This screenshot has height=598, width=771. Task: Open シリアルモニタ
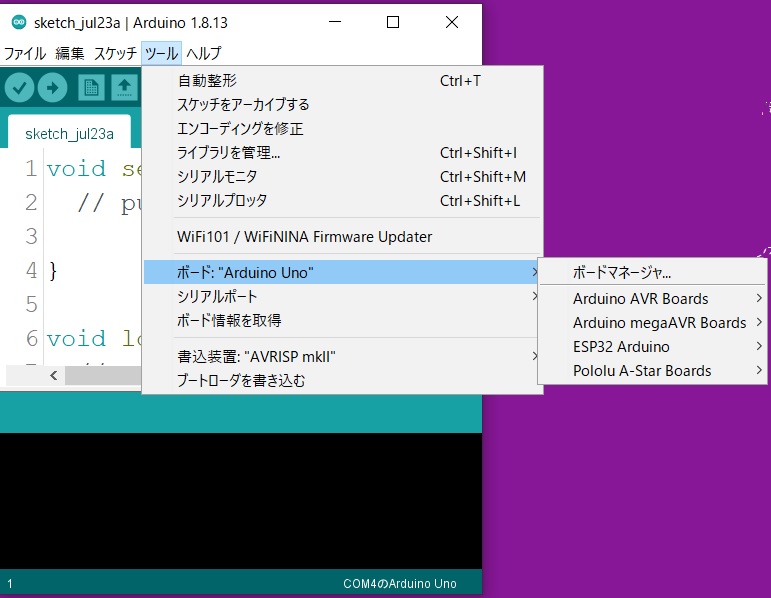pyautogui.click(x=343, y=177)
